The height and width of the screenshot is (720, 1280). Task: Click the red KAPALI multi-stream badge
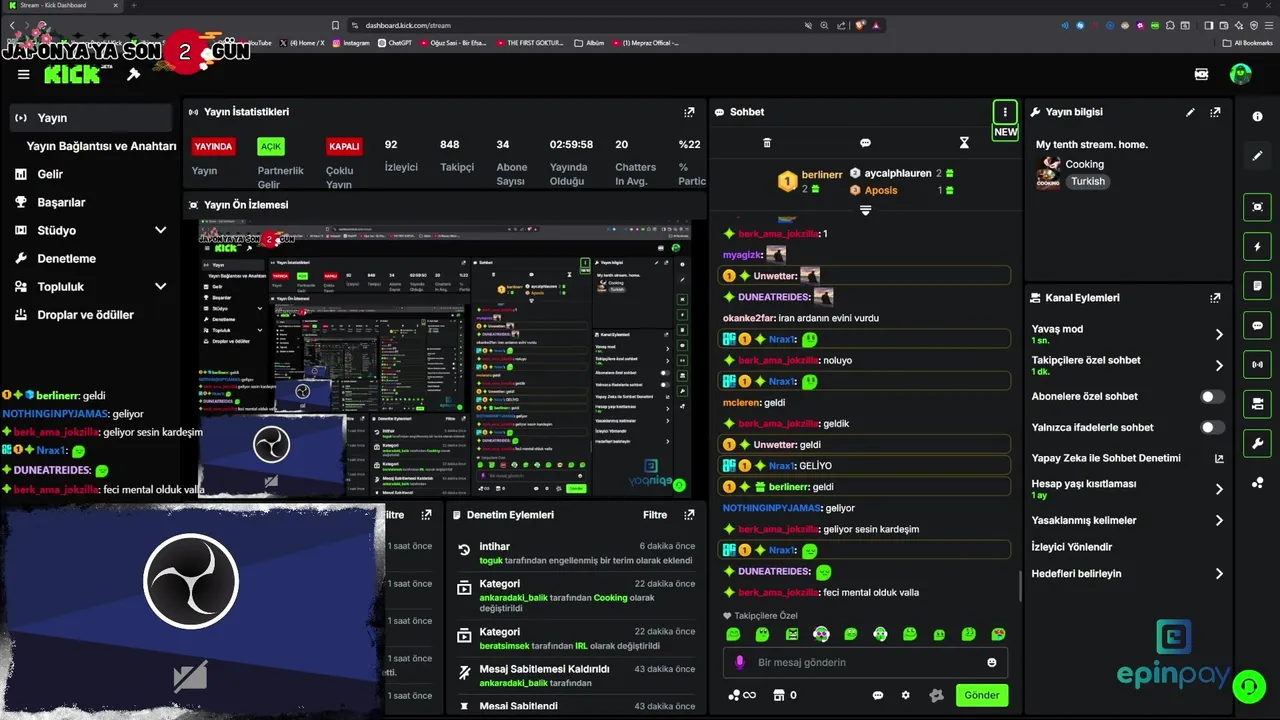[x=344, y=146]
